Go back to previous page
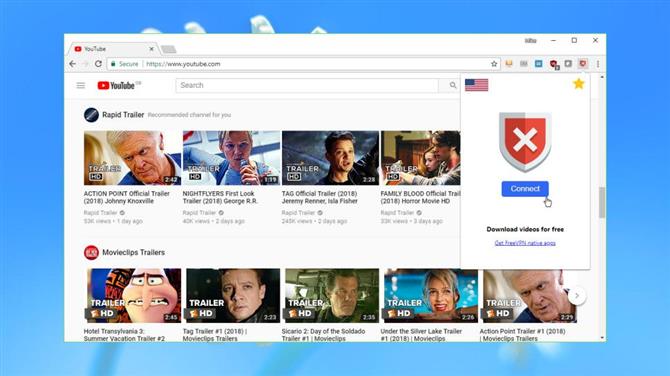 point(72,64)
